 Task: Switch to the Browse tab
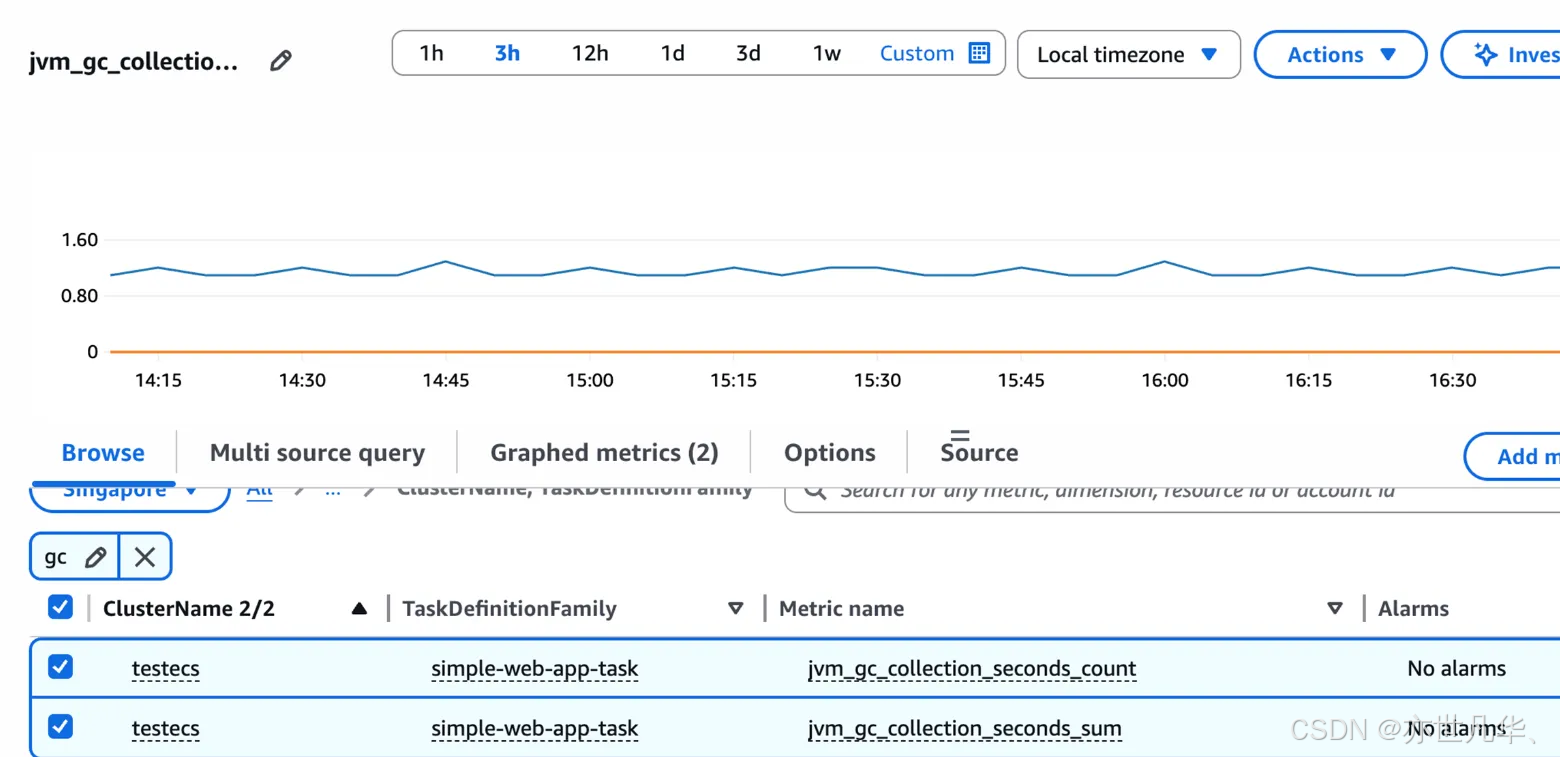pyautogui.click(x=103, y=453)
